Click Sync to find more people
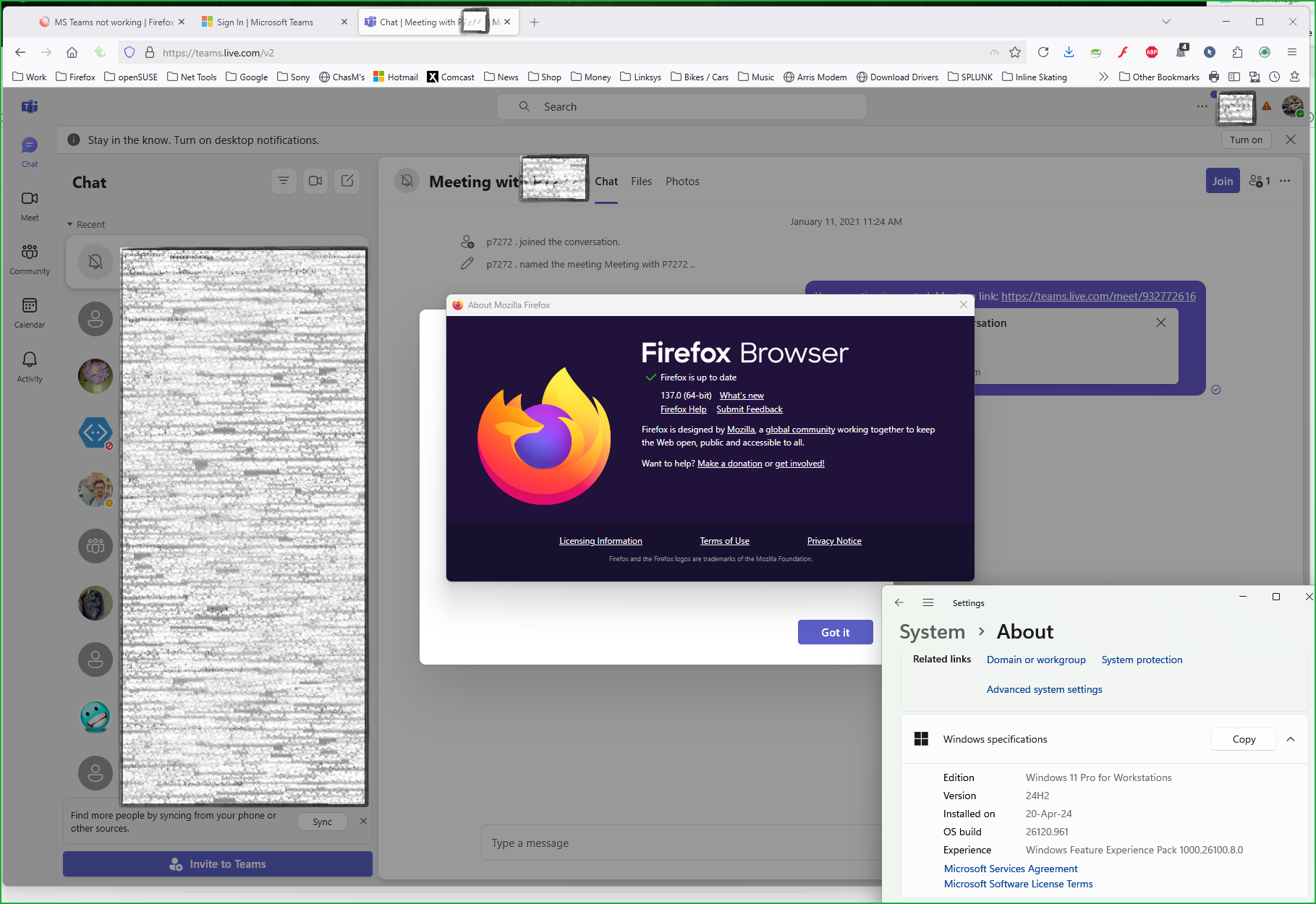1316x904 pixels. (x=323, y=822)
